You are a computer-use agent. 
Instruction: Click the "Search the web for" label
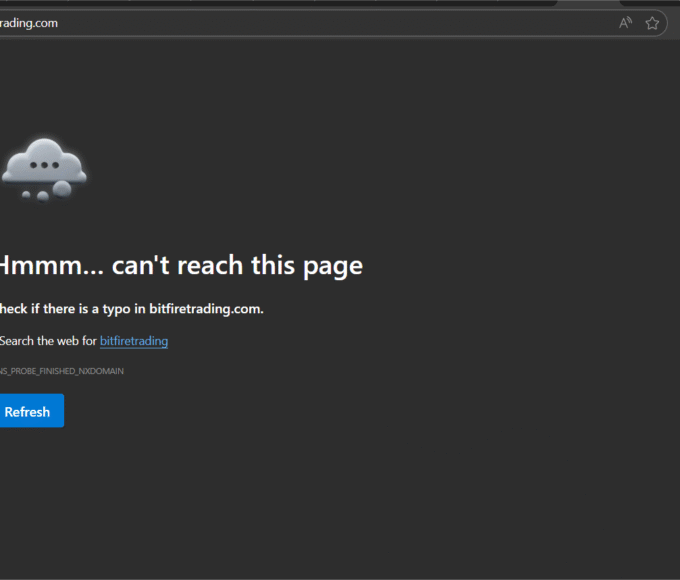coord(48,341)
